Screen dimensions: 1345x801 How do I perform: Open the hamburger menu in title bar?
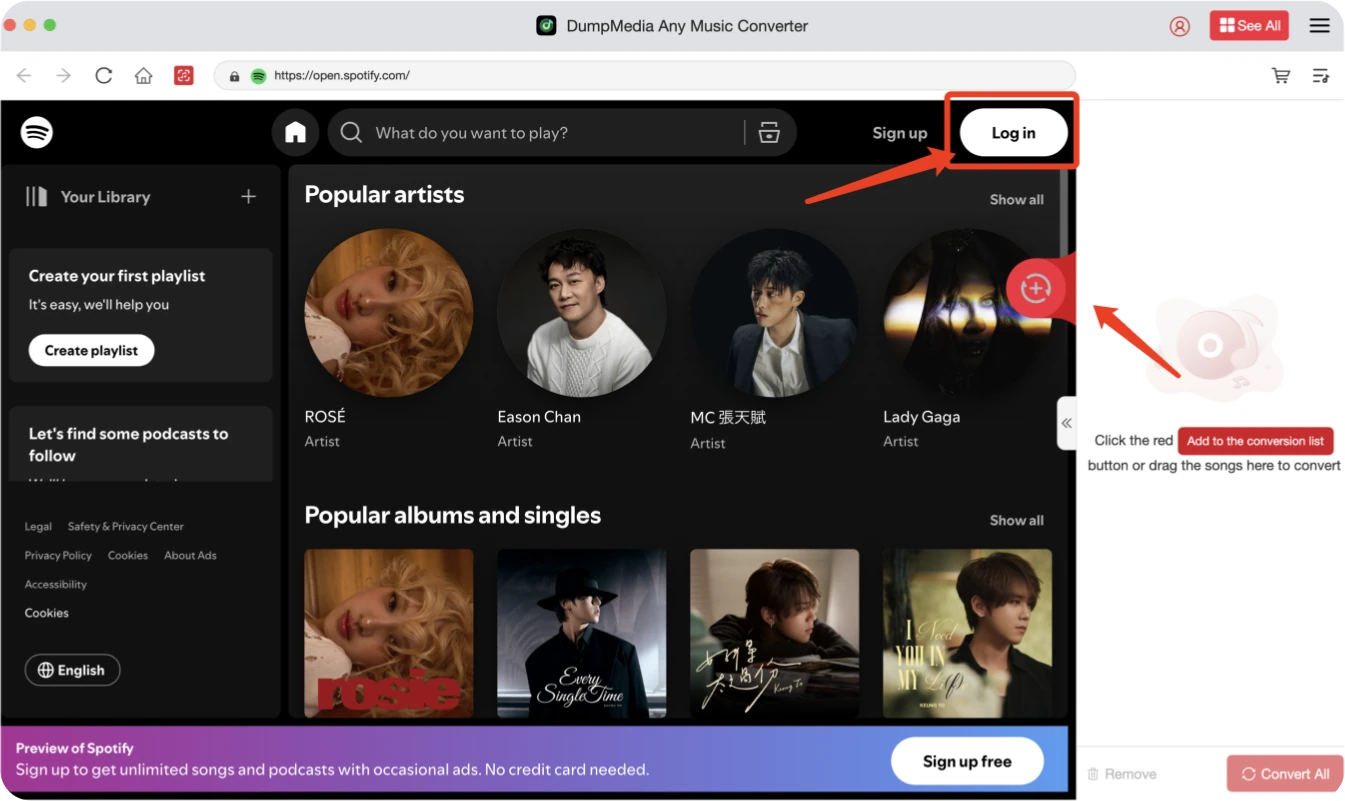pos(1320,26)
